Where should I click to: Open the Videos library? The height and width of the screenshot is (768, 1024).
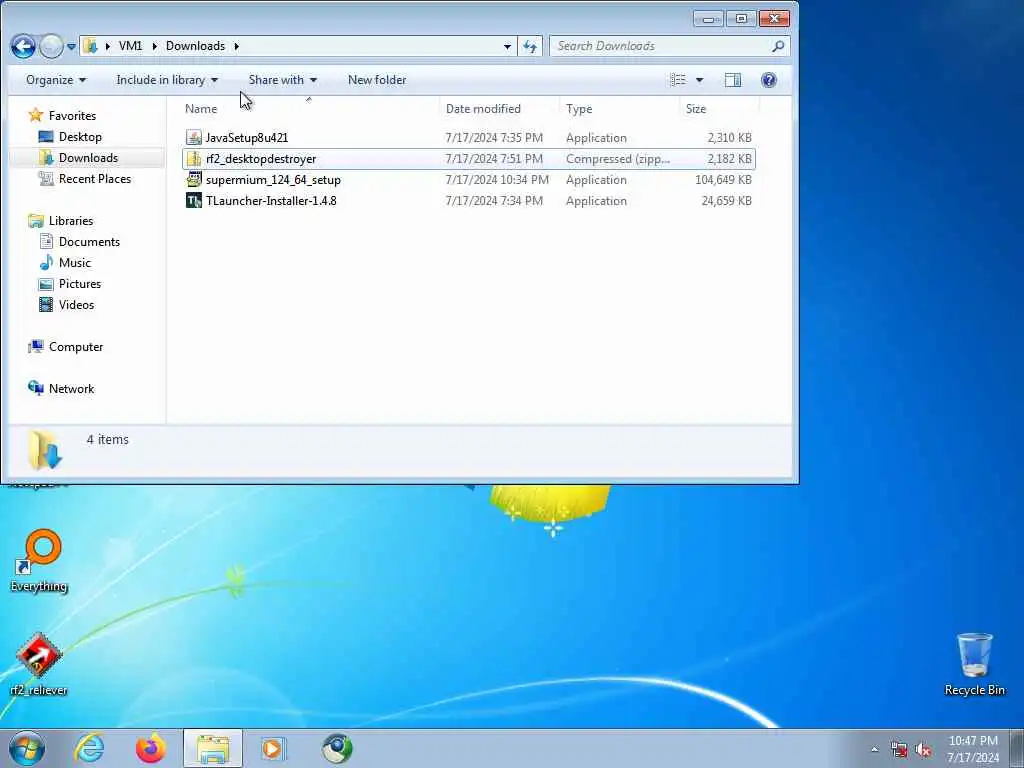pyautogui.click(x=76, y=304)
